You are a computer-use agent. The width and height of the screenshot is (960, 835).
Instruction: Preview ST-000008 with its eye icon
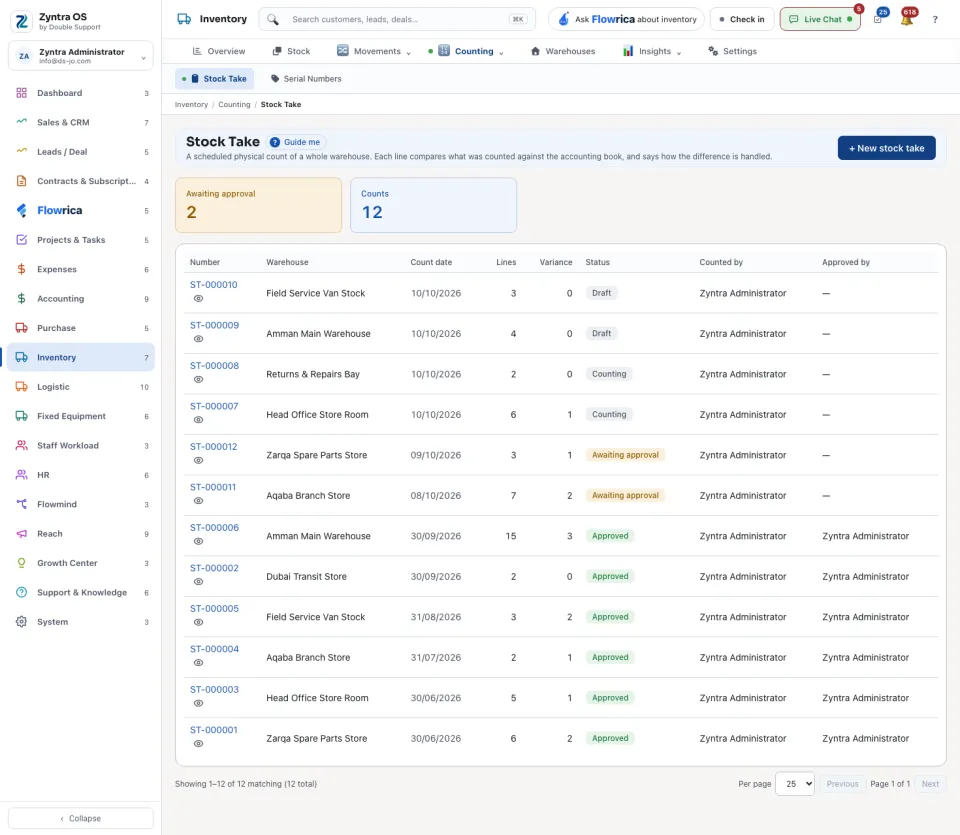198,380
